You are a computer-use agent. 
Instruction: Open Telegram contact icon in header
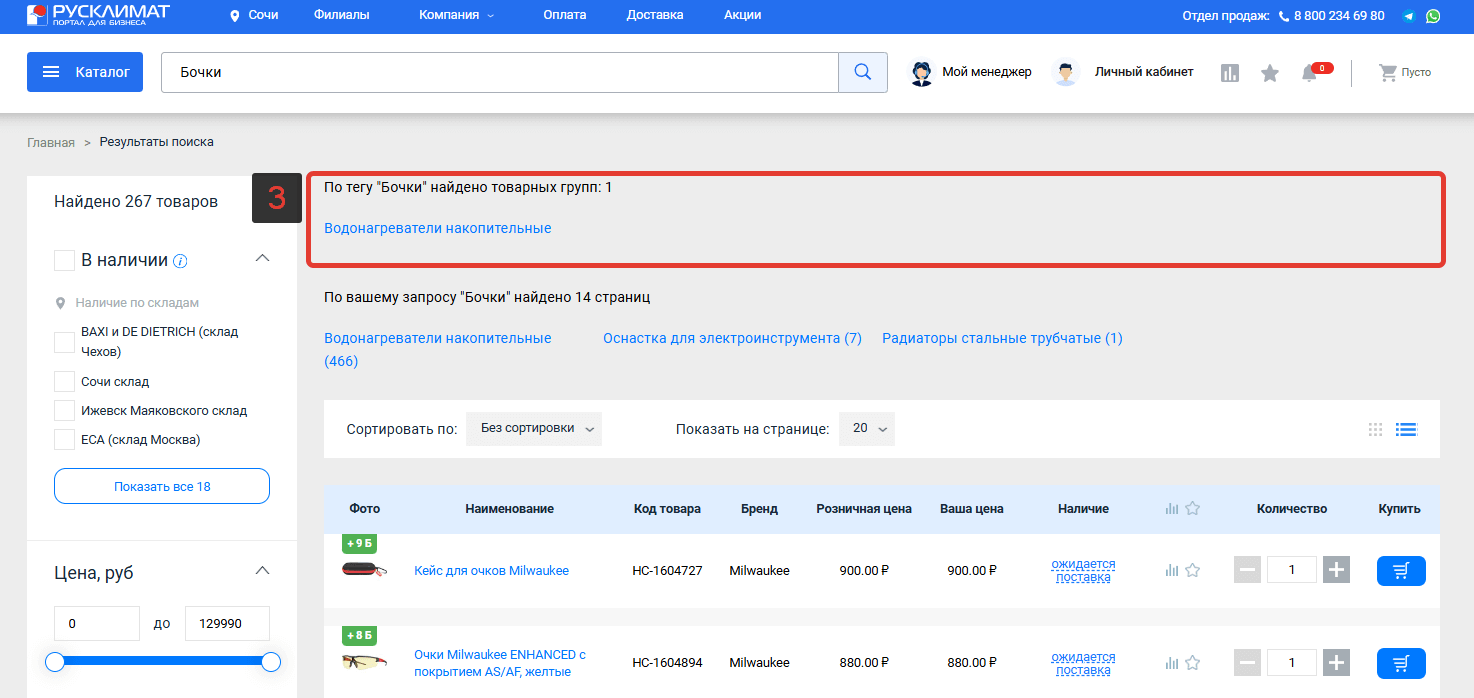point(1409,16)
